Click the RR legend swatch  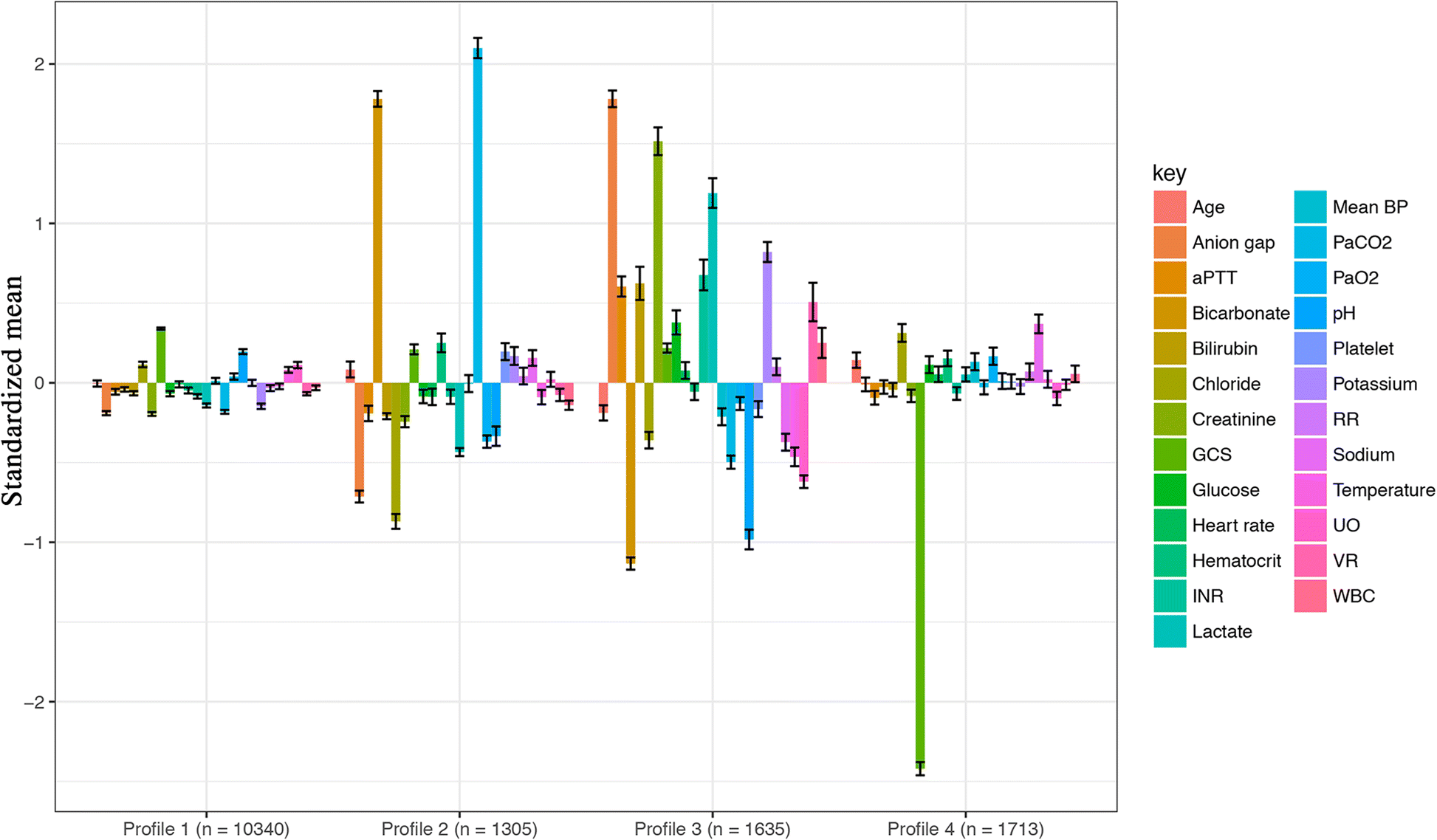coord(1311,419)
